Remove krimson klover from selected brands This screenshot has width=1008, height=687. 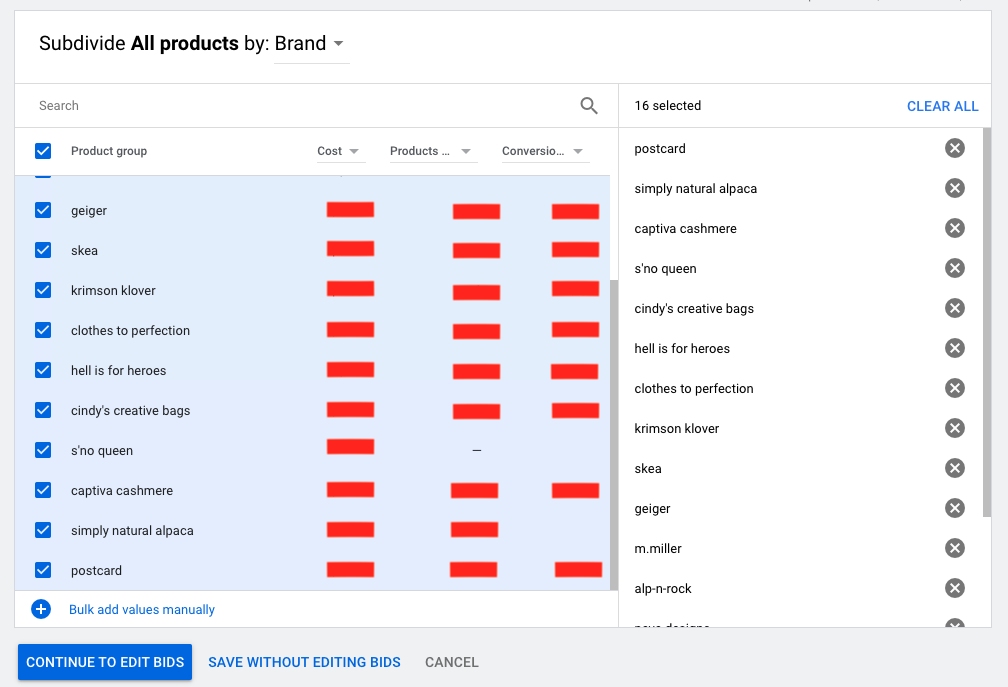955,428
